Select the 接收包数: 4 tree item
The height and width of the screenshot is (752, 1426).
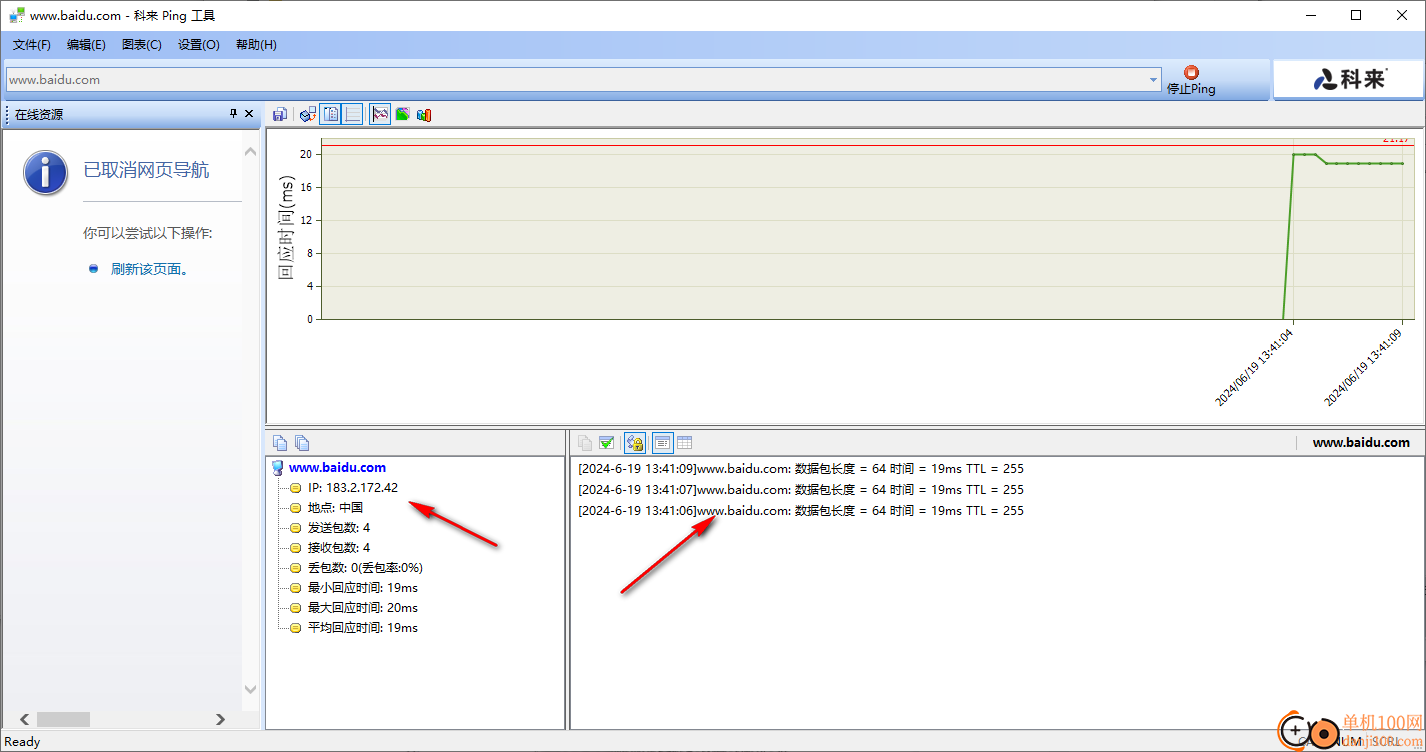339,548
